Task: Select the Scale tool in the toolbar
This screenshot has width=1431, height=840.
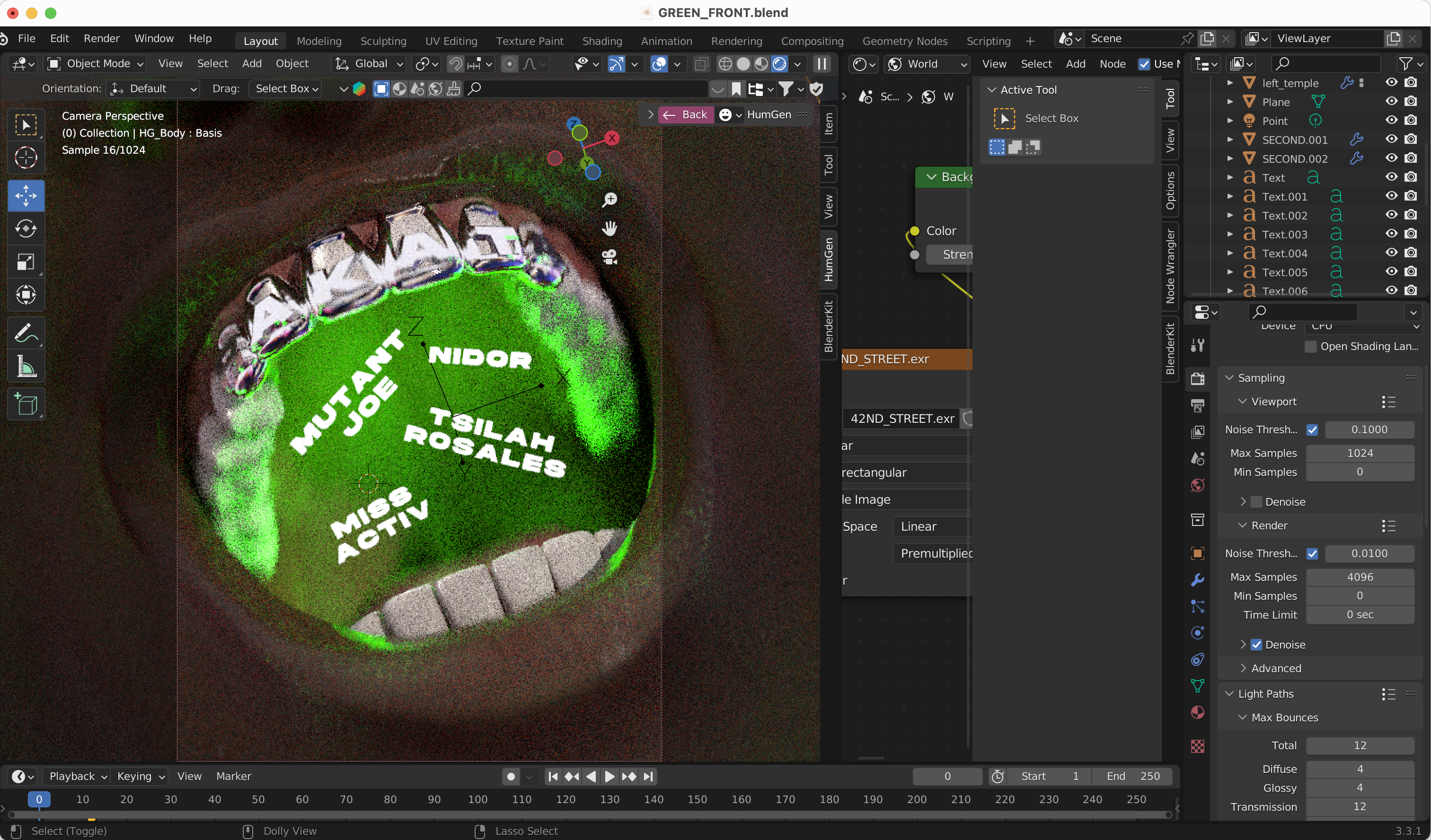Action: 26,262
